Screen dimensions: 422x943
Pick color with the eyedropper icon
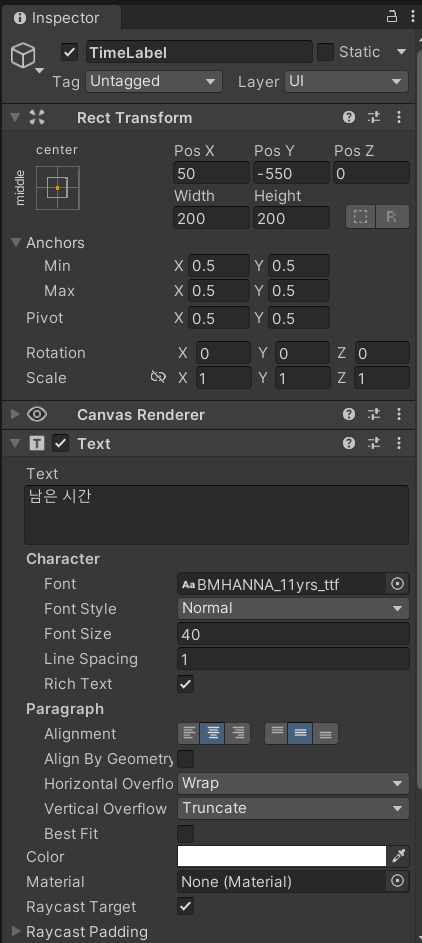(399, 856)
